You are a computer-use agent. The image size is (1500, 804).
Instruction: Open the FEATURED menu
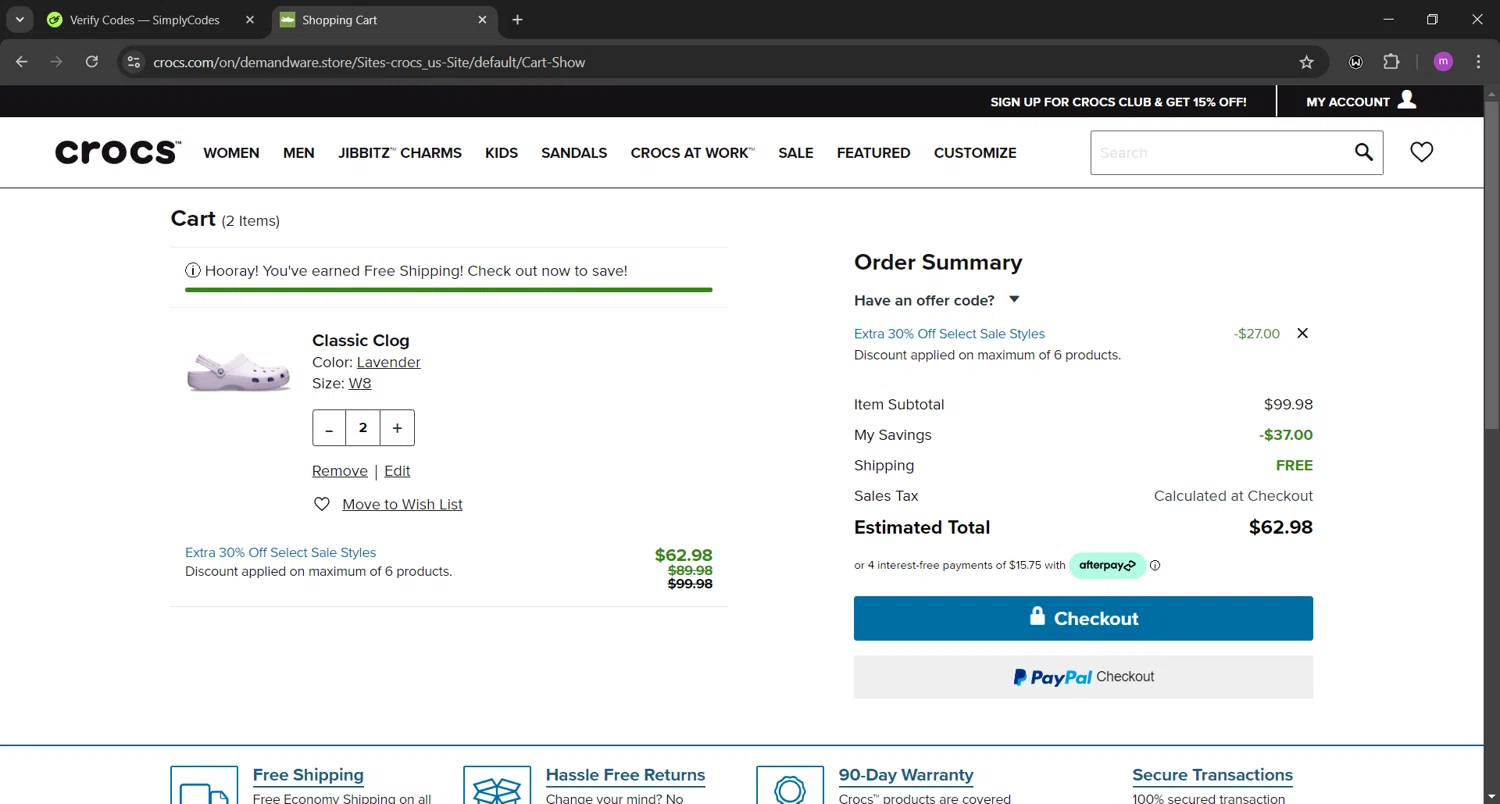pos(874,153)
